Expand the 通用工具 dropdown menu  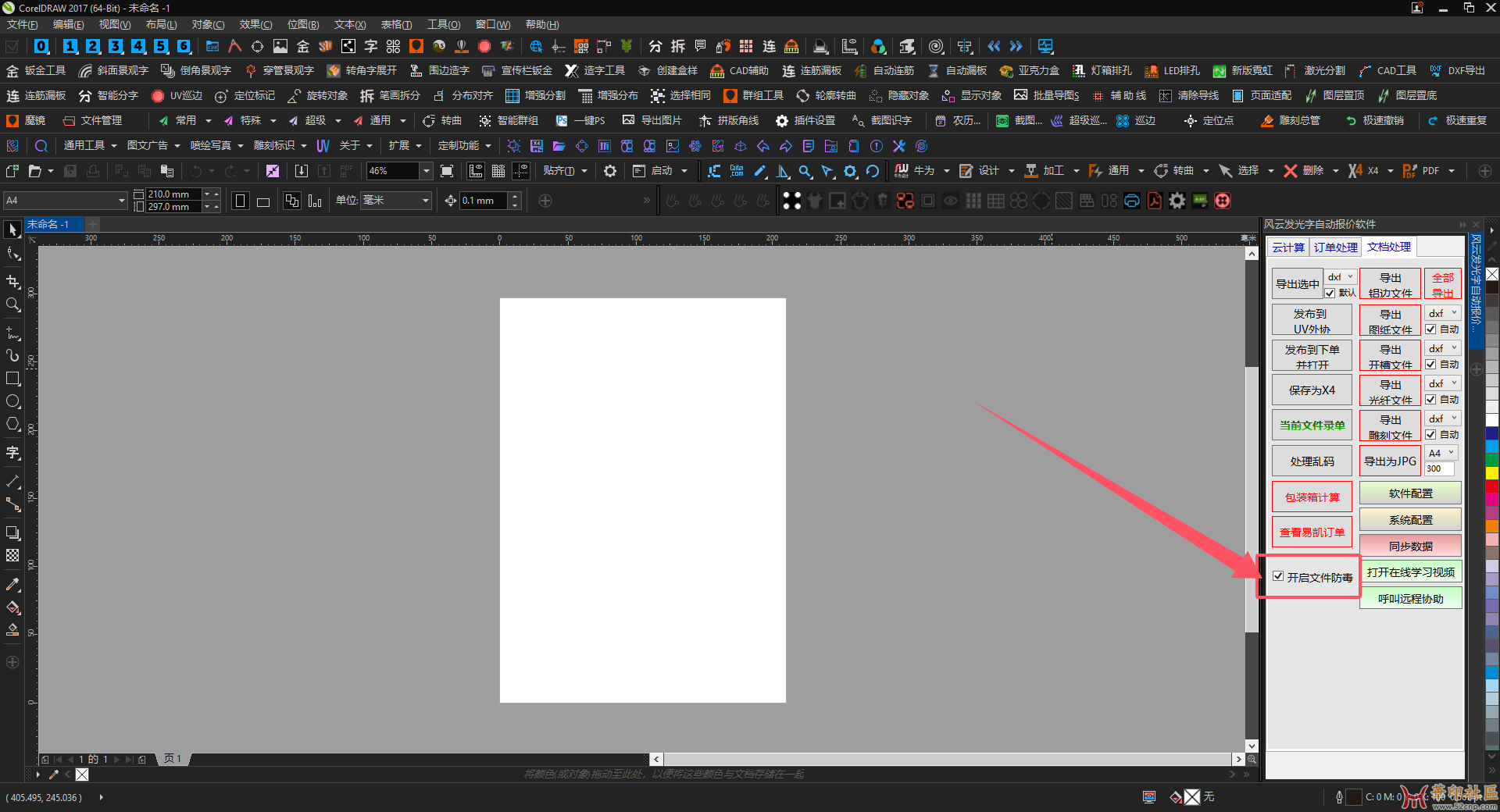(90, 145)
